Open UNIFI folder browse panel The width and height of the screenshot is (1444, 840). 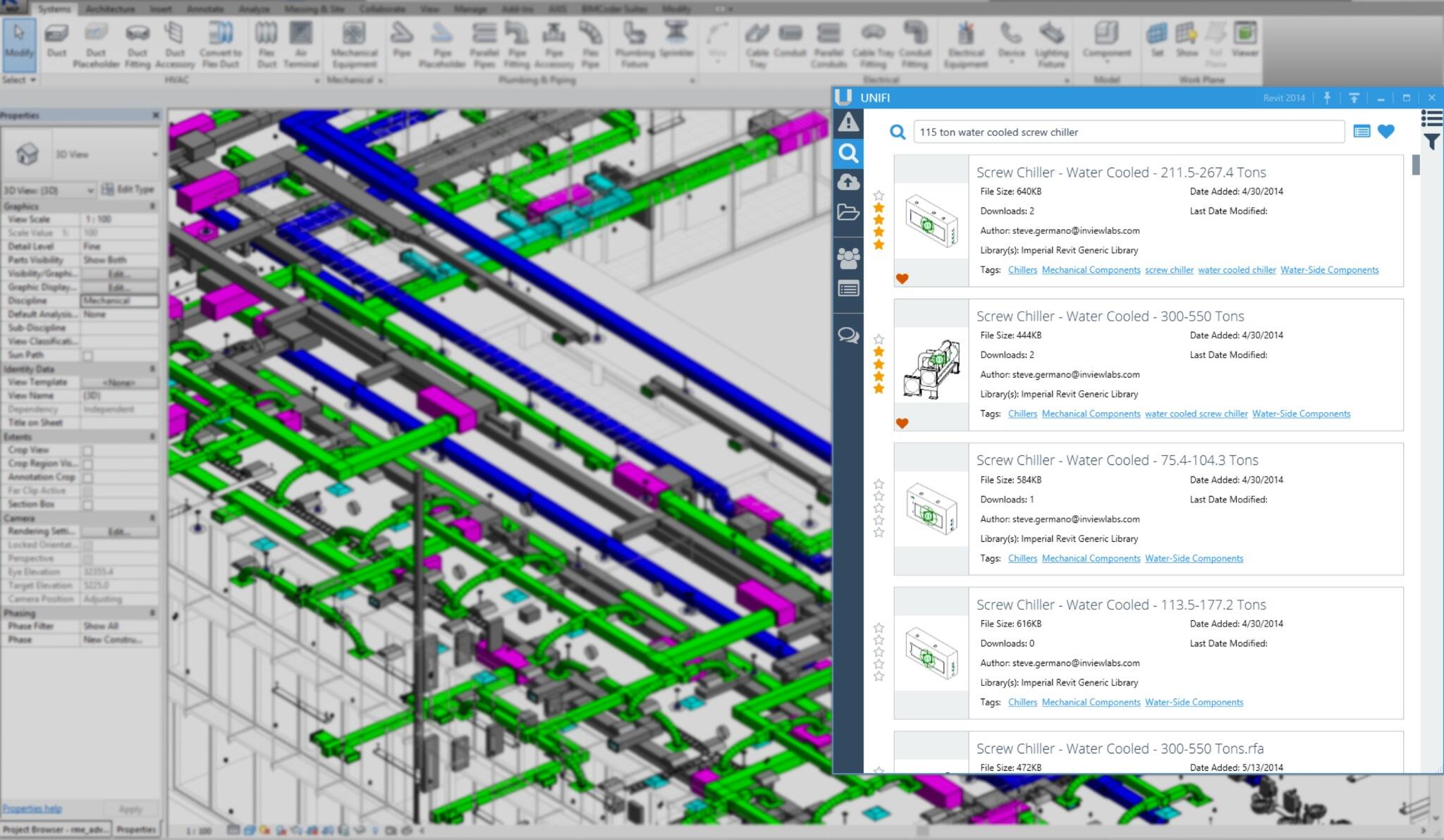pos(848,211)
